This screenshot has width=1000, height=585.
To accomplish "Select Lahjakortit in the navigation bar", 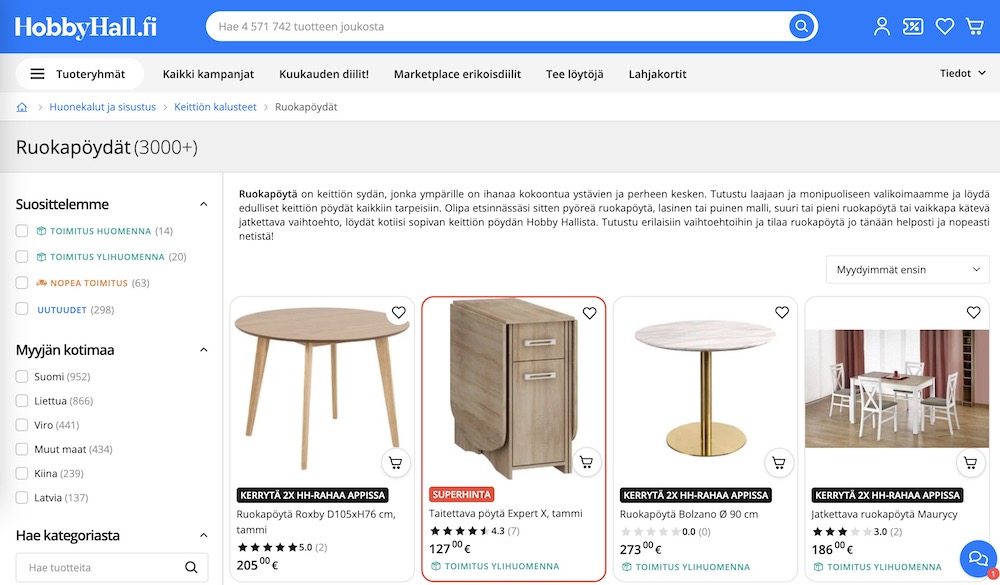I will [x=657, y=73].
